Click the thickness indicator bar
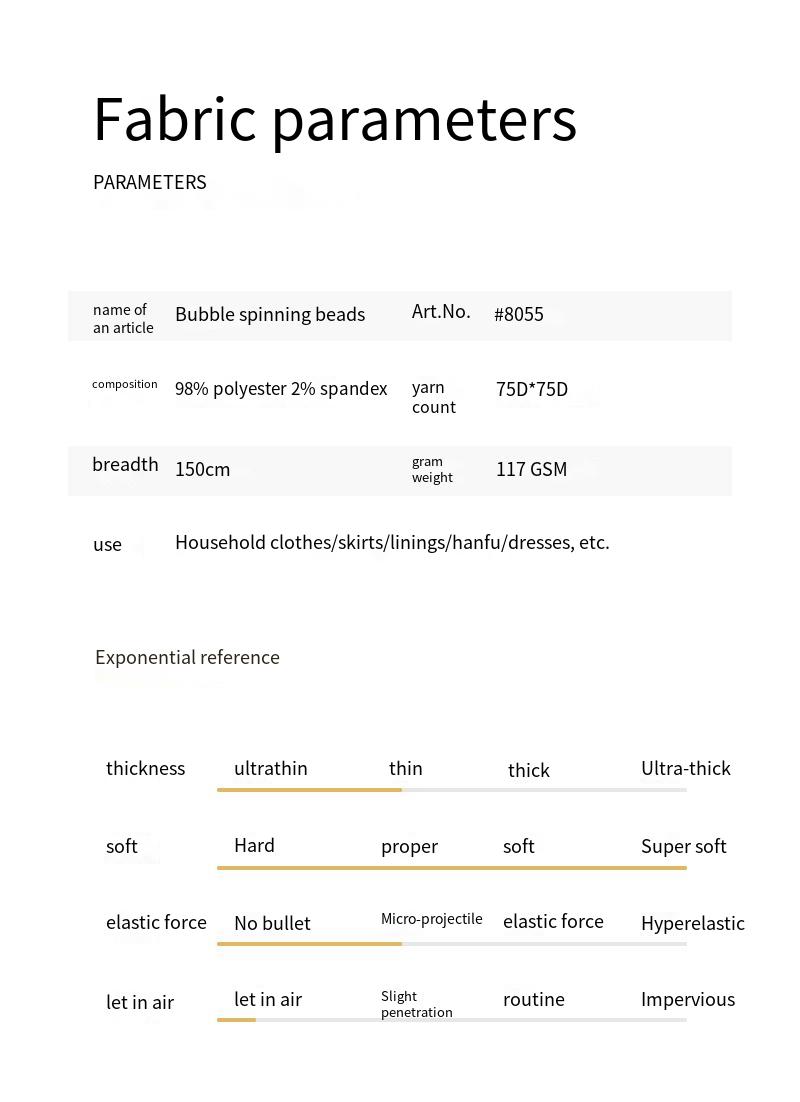Image resolution: width=800 pixels, height=1102 pixels. point(451,790)
